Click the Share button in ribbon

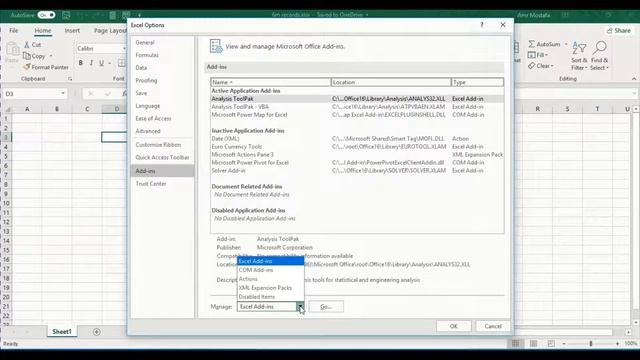point(618,31)
